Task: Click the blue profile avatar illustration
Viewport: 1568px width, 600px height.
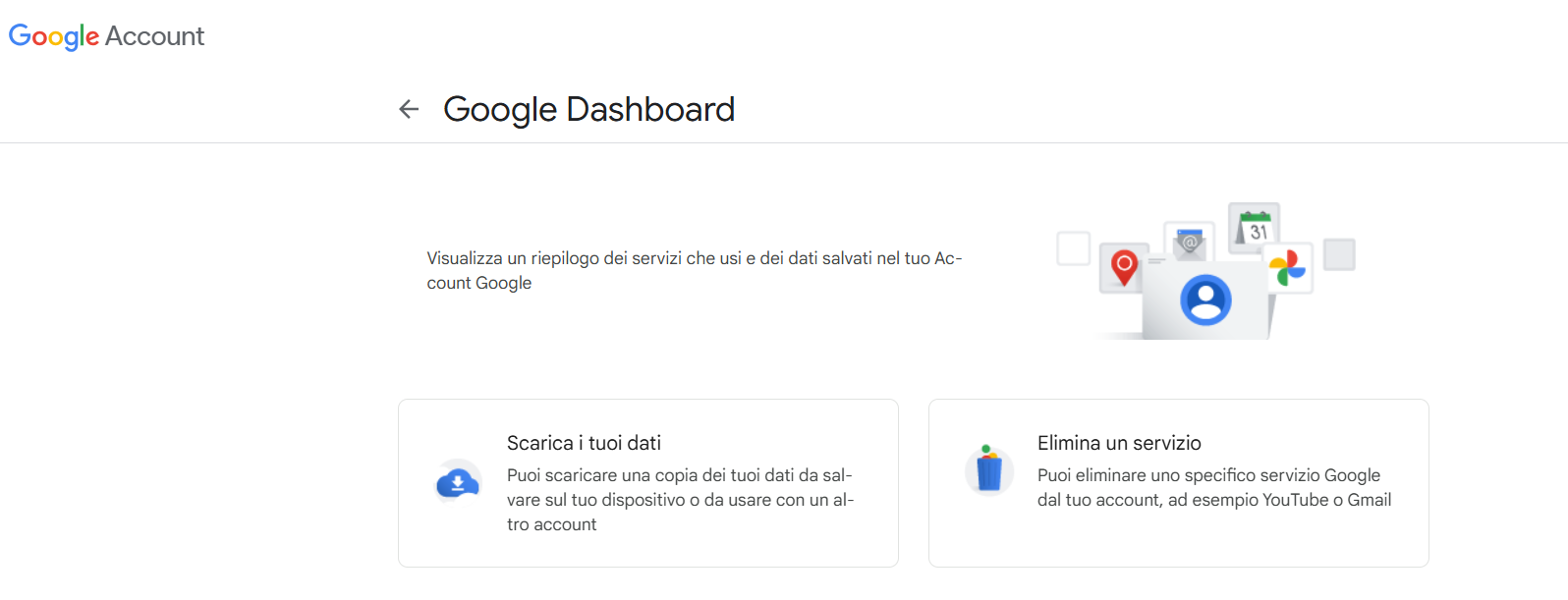Action: [x=1205, y=300]
